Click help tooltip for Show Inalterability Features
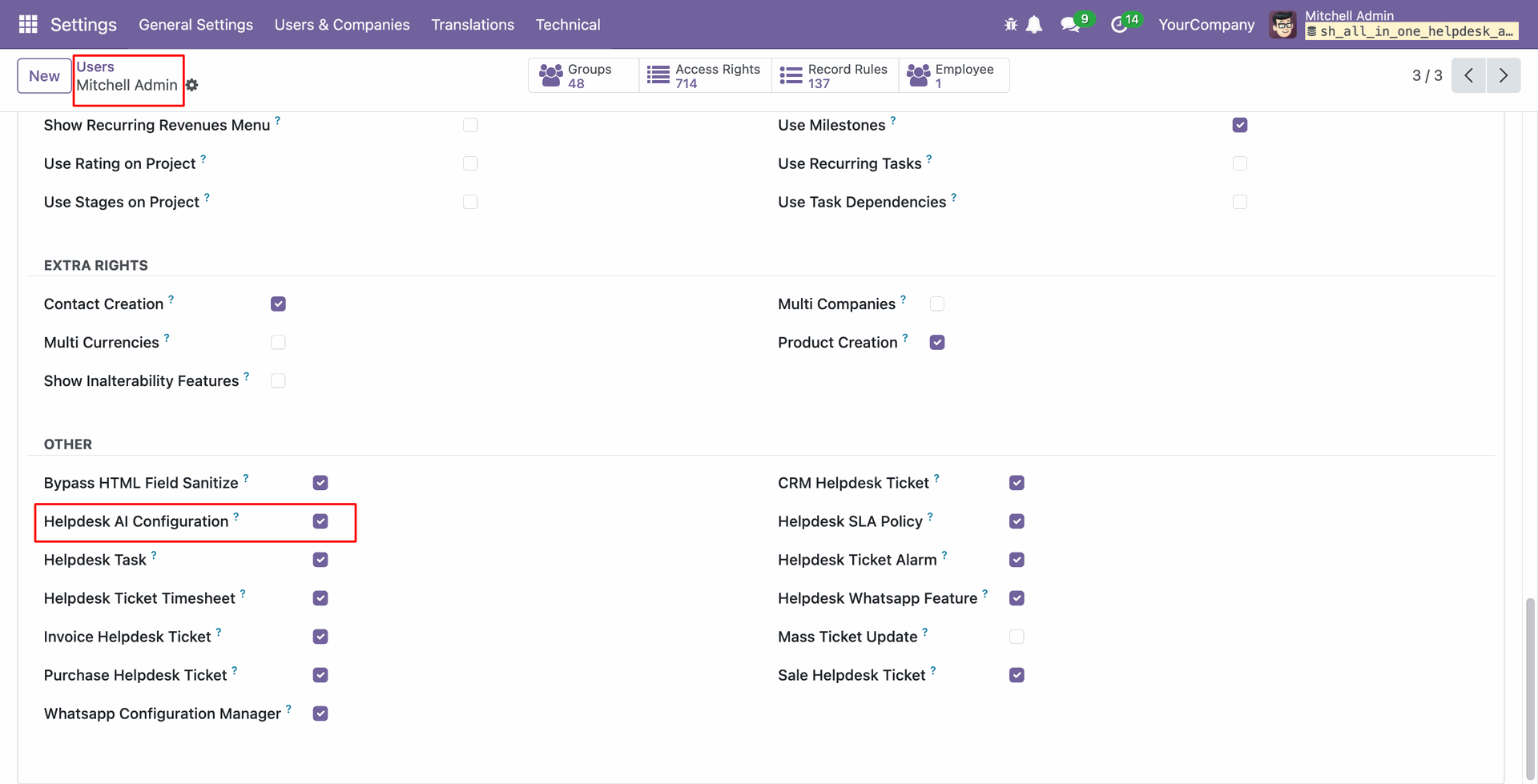 pos(247,376)
